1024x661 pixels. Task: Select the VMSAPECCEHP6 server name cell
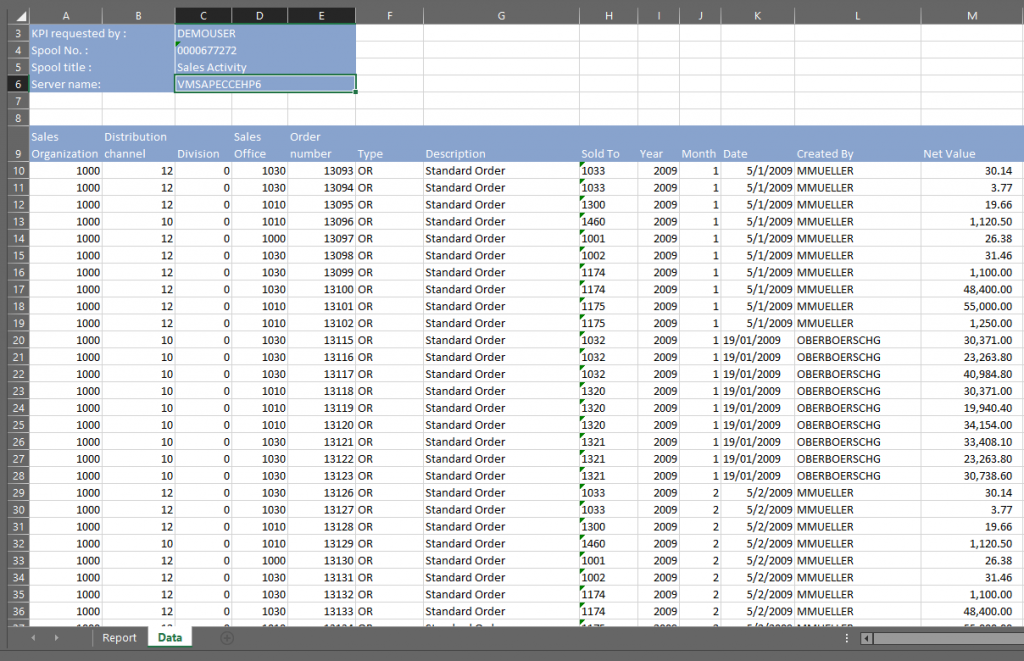[x=265, y=84]
